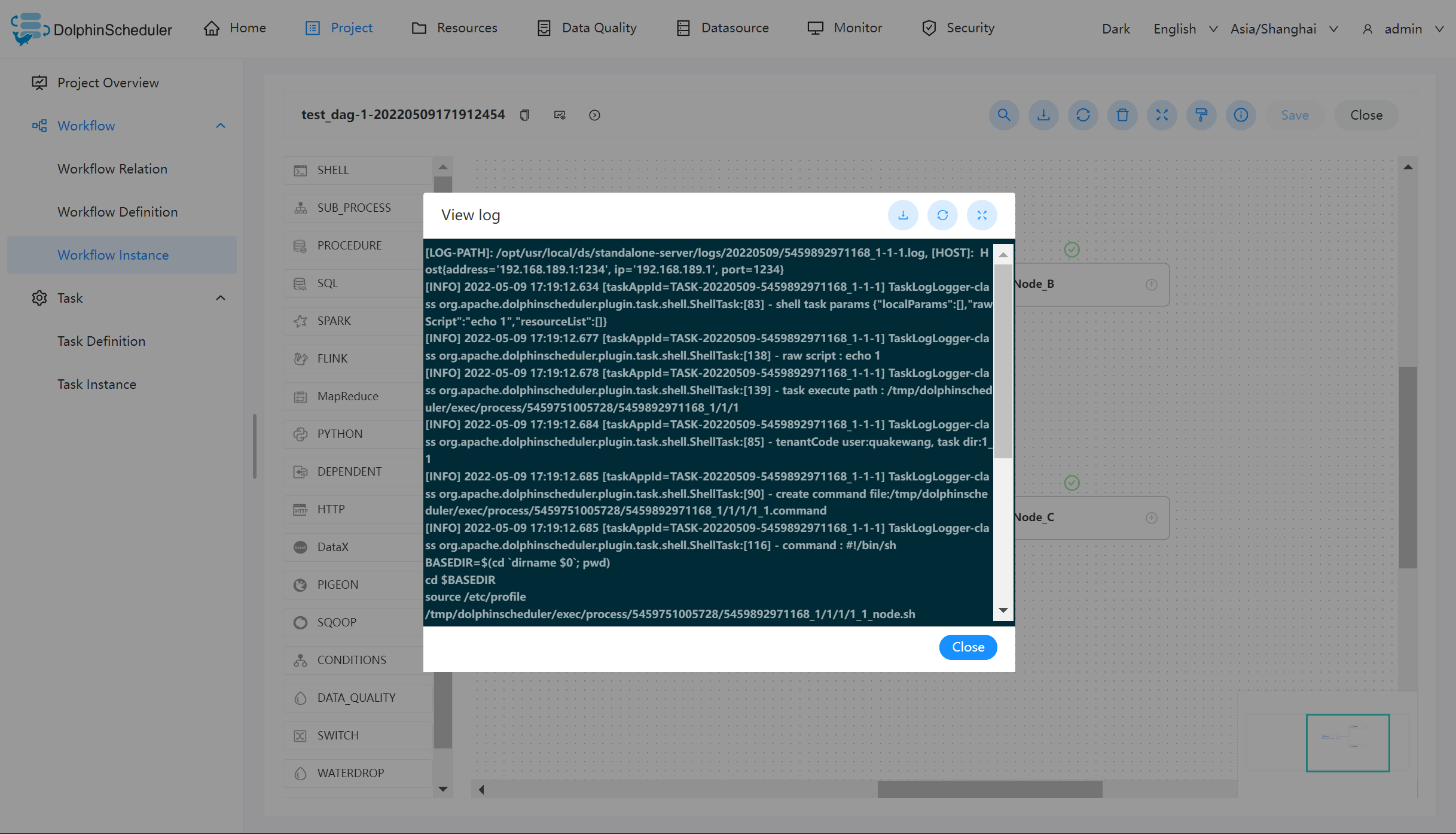Format the DAG with the paint roller icon
The image size is (1456, 834).
1201,115
